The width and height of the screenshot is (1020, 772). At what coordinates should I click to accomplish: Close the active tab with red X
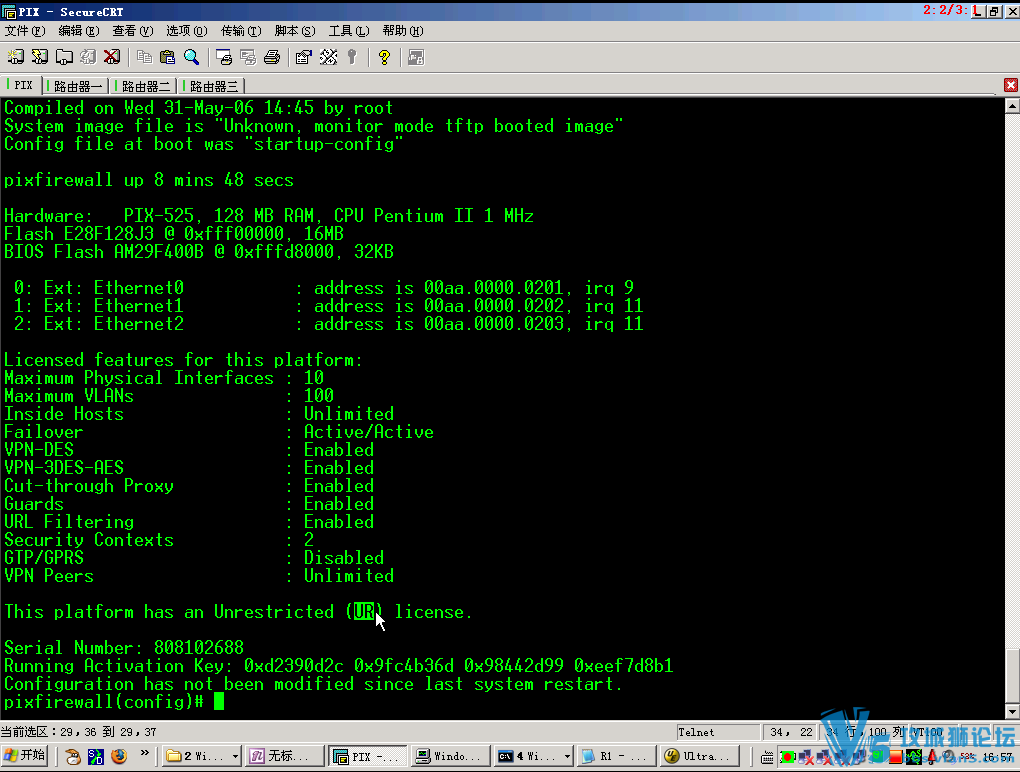(1010, 85)
